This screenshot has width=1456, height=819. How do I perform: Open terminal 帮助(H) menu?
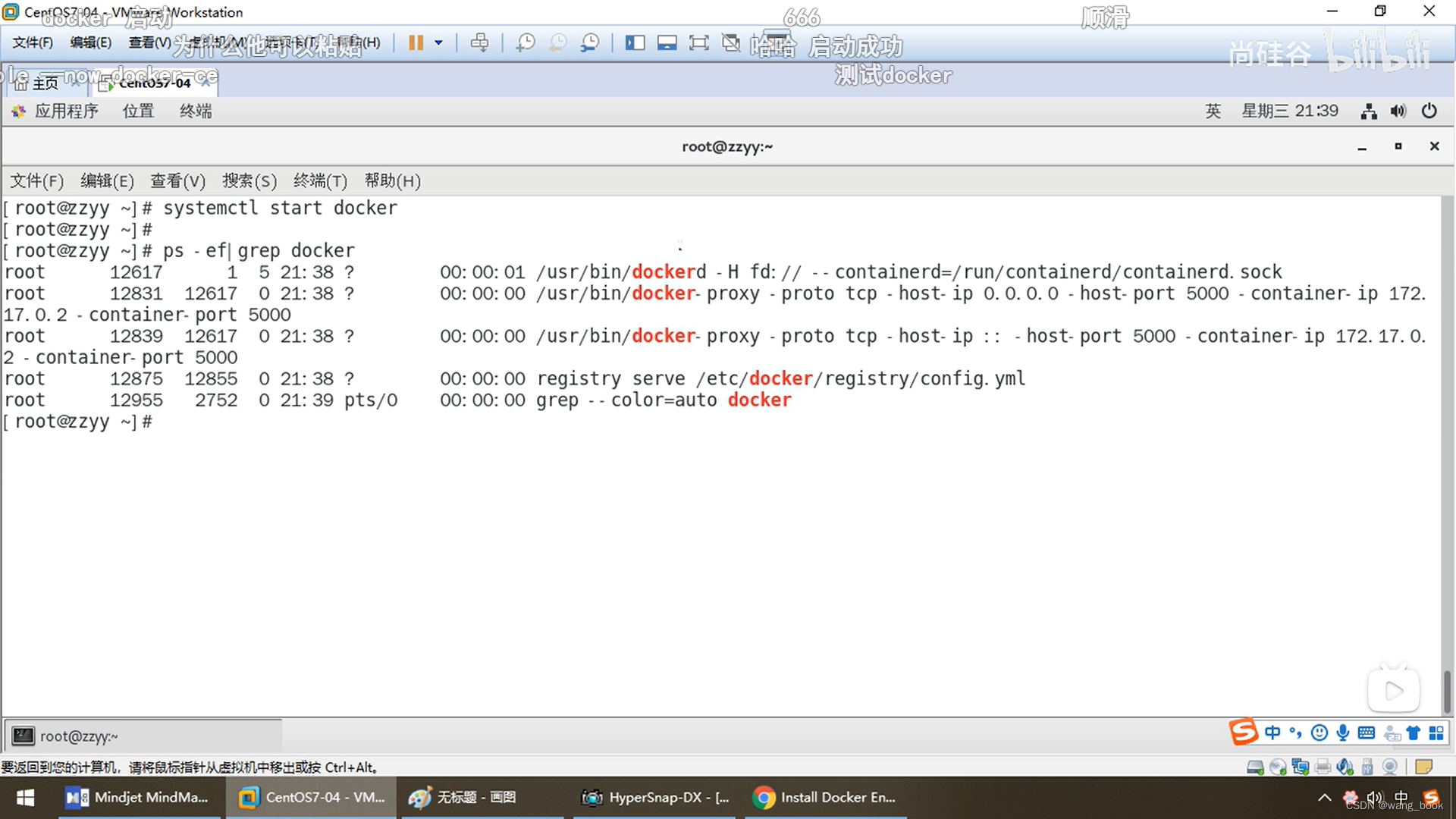click(392, 181)
